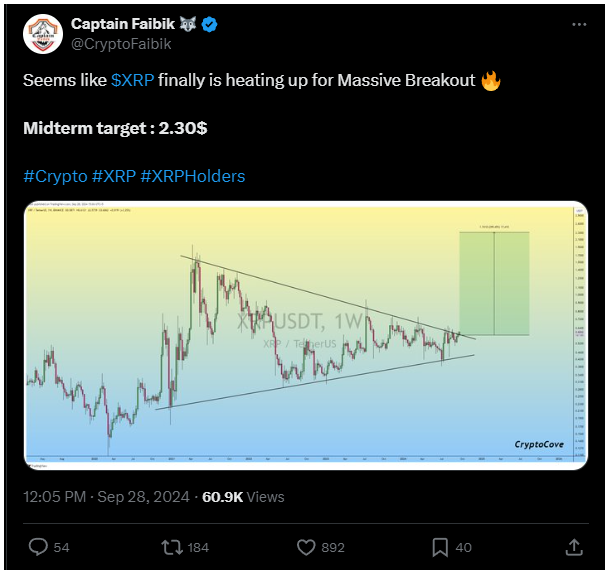Click the 184 retweet count
The height and width of the screenshot is (574, 609).
(x=198, y=548)
